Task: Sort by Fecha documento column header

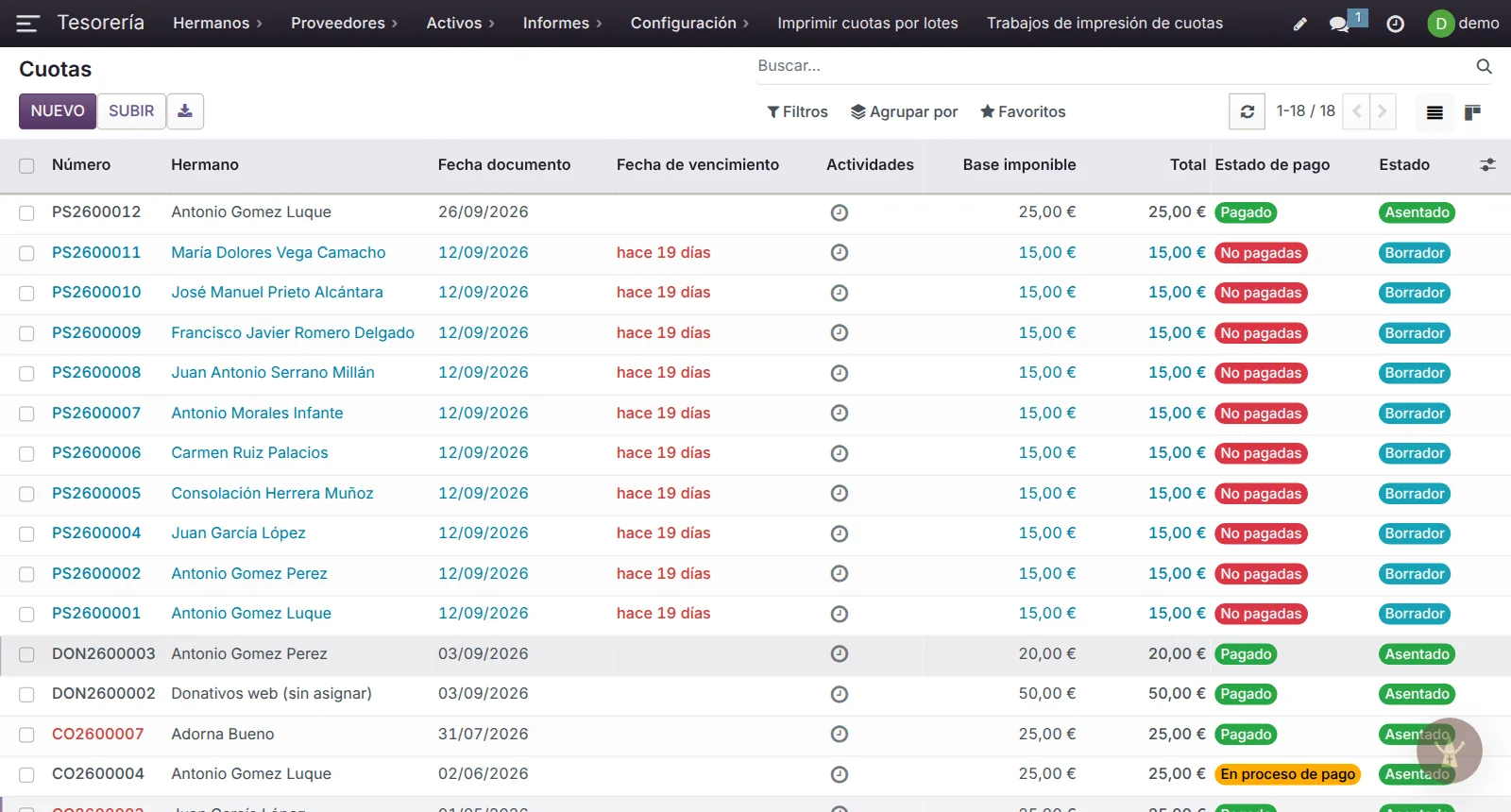Action: tap(504, 164)
